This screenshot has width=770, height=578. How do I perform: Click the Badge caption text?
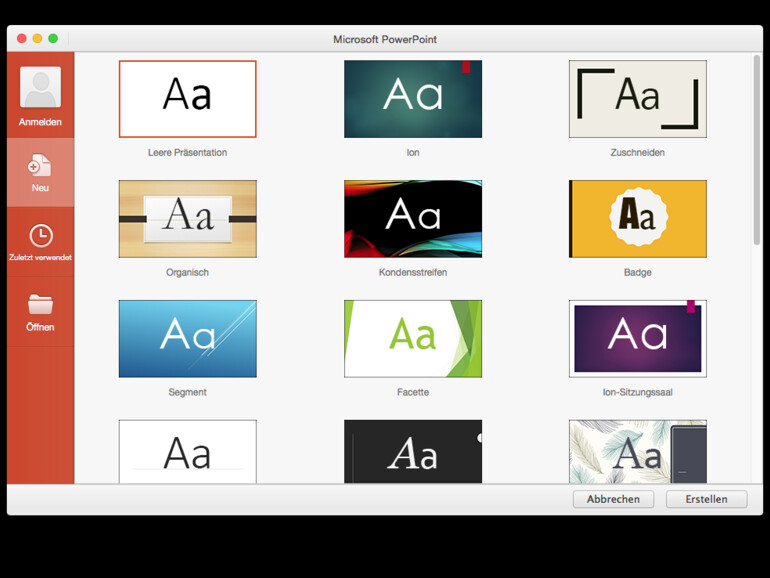pos(638,273)
